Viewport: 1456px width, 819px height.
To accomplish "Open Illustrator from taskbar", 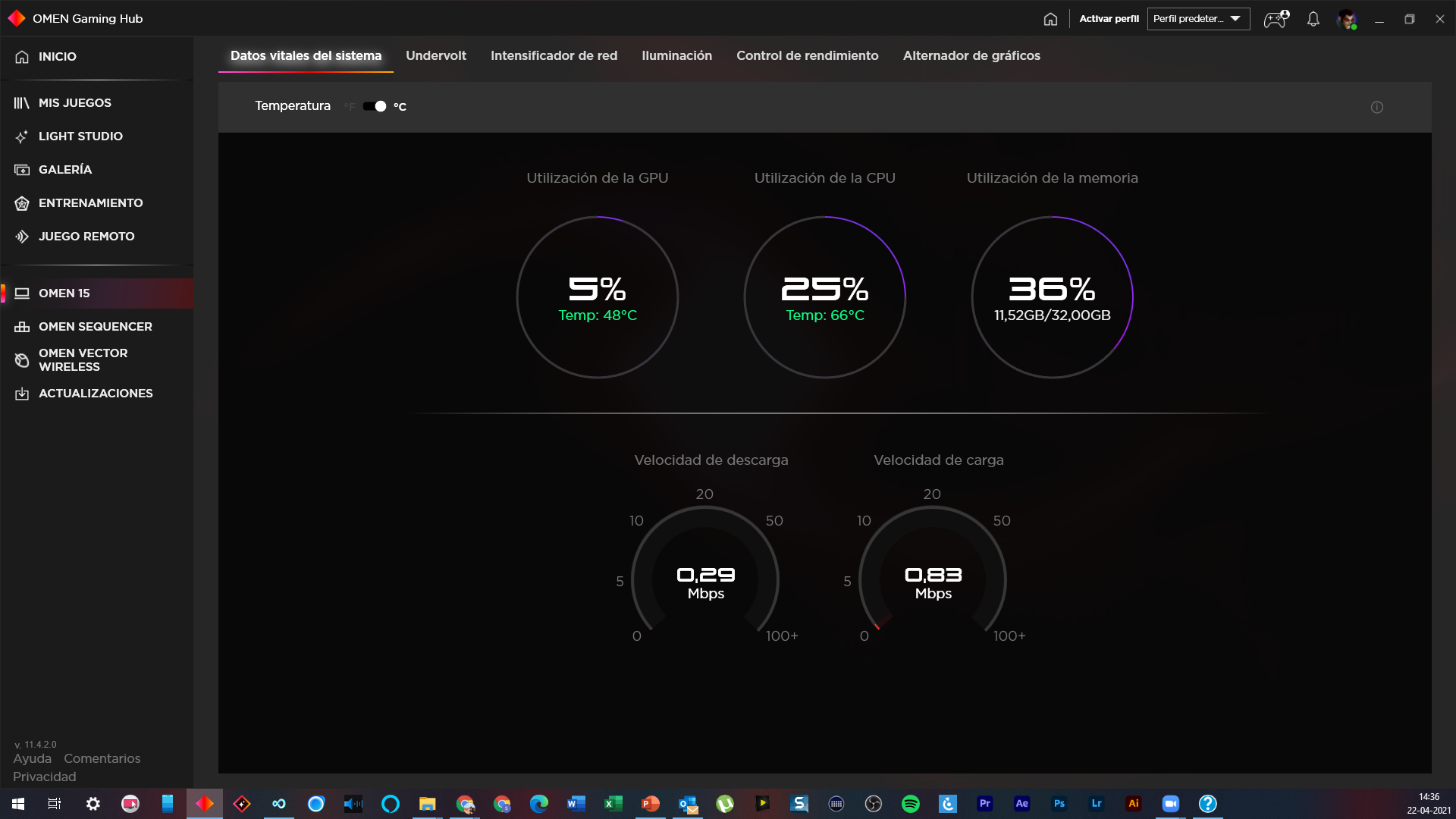I will coord(1133,804).
